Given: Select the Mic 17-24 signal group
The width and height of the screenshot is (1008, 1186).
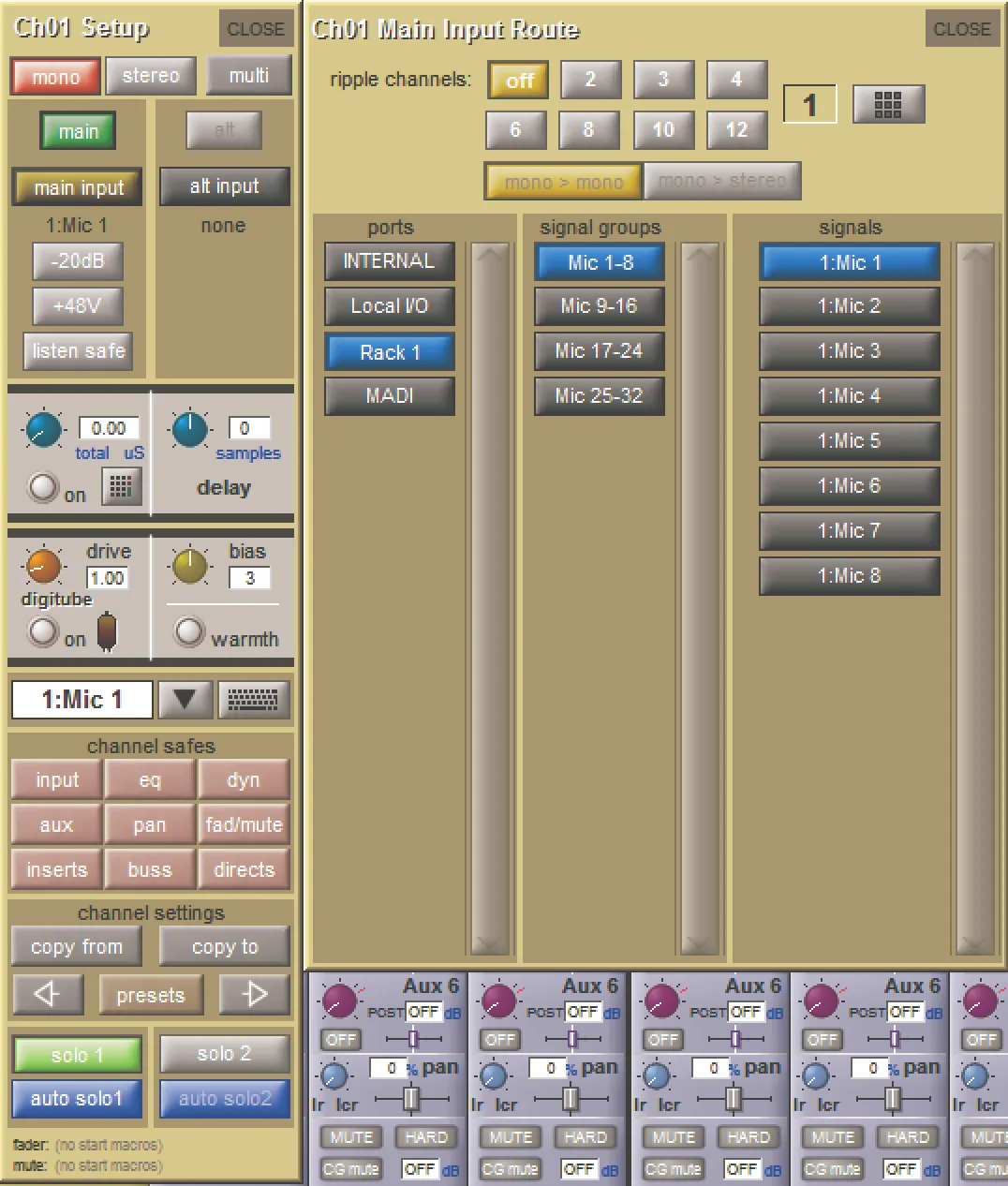Looking at the screenshot, I should click(600, 351).
